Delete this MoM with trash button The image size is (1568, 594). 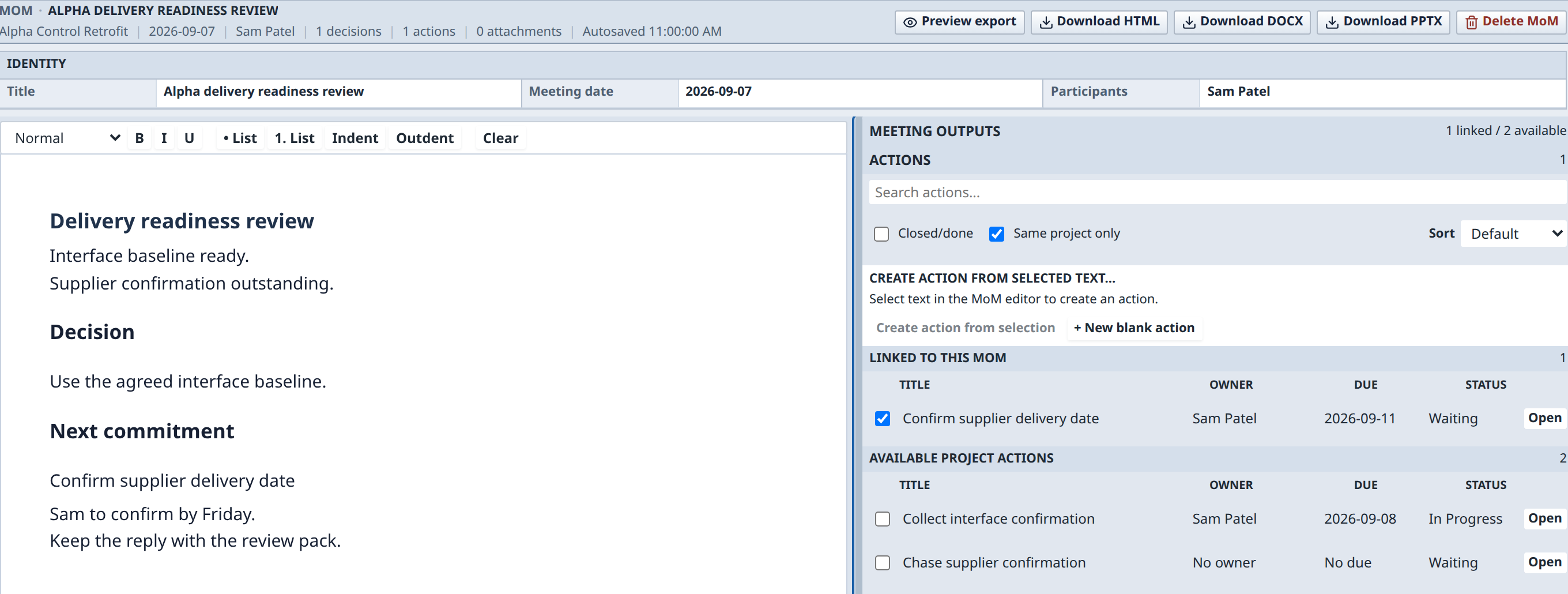[1512, 22]
